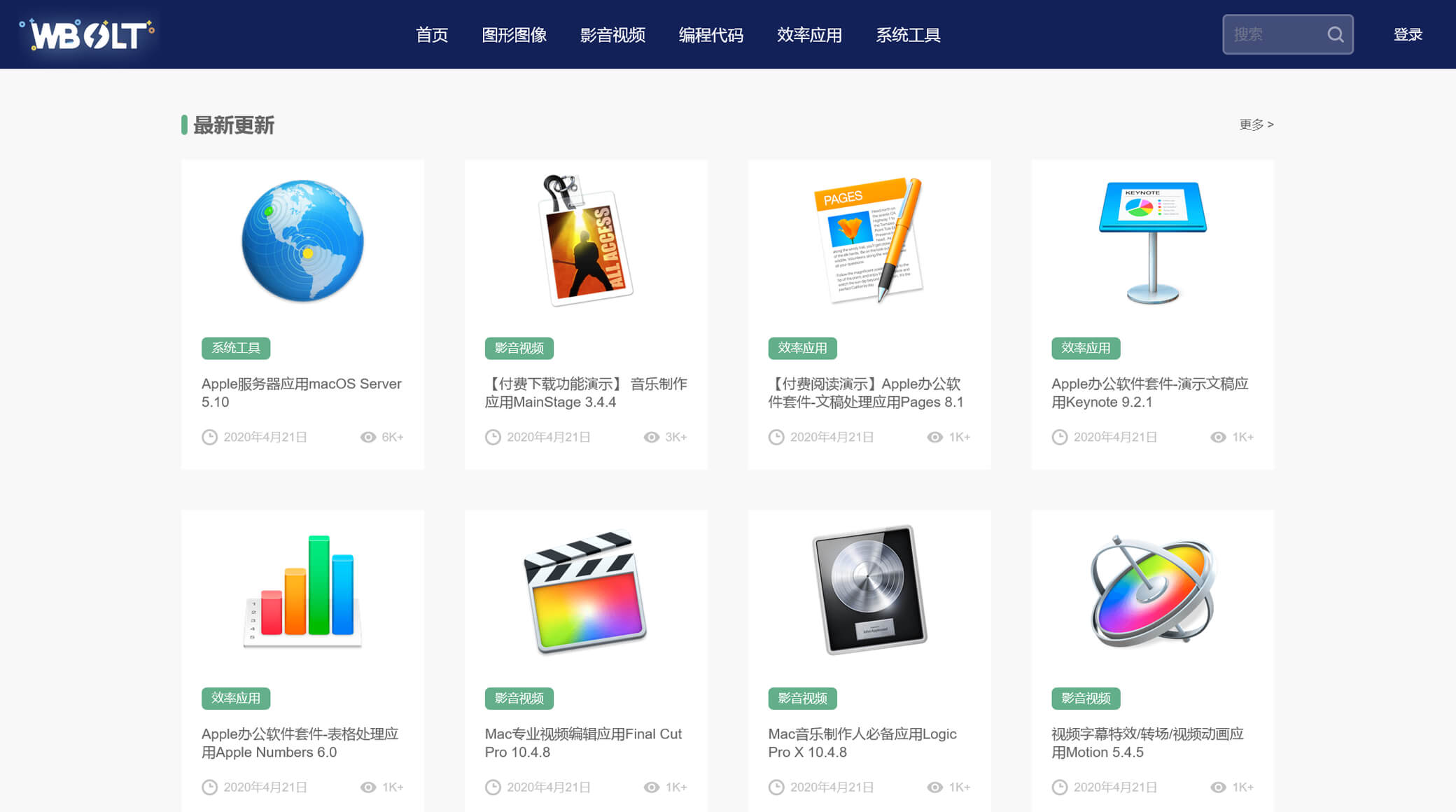
Task: Open the Numbers bar chart icon
Action: click(x=302, y=591)
